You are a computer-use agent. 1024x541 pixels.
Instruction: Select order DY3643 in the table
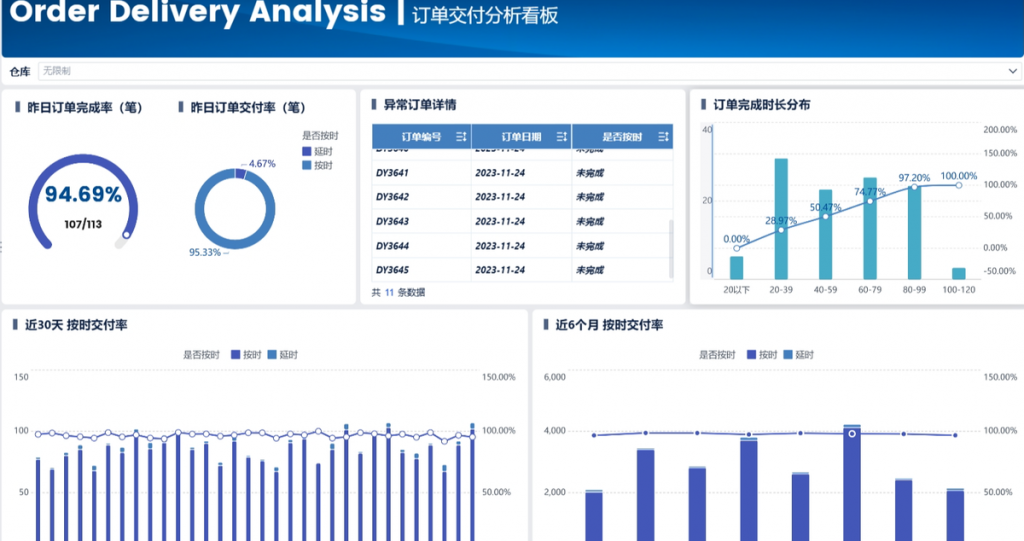tap(392, 221)
